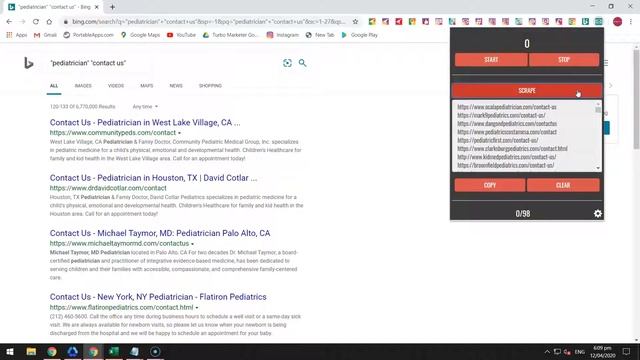The image size is (640, 360).
Task: Open the YouTube bookmark
Action: pos(181,35)
